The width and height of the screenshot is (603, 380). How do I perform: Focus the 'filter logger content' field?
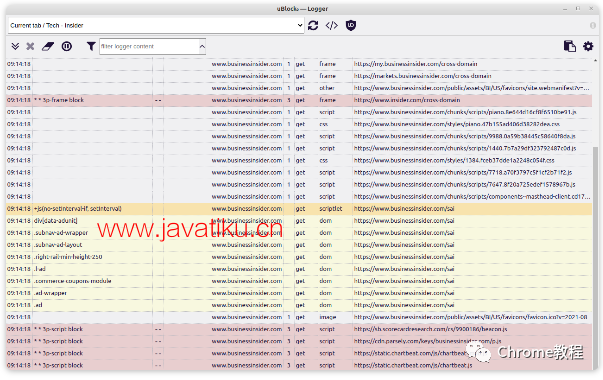point(149,47)
